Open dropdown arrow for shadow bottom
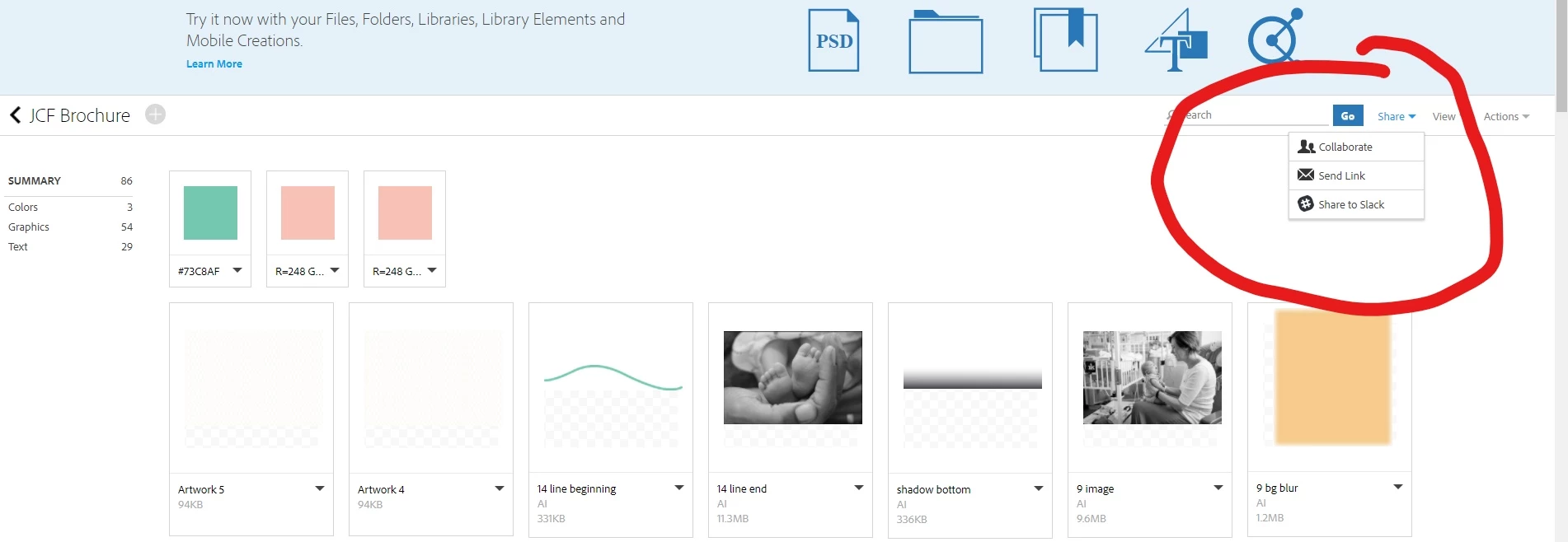Image resolution: width=1568 pixels, height=542 pixels. [1039, 488]
